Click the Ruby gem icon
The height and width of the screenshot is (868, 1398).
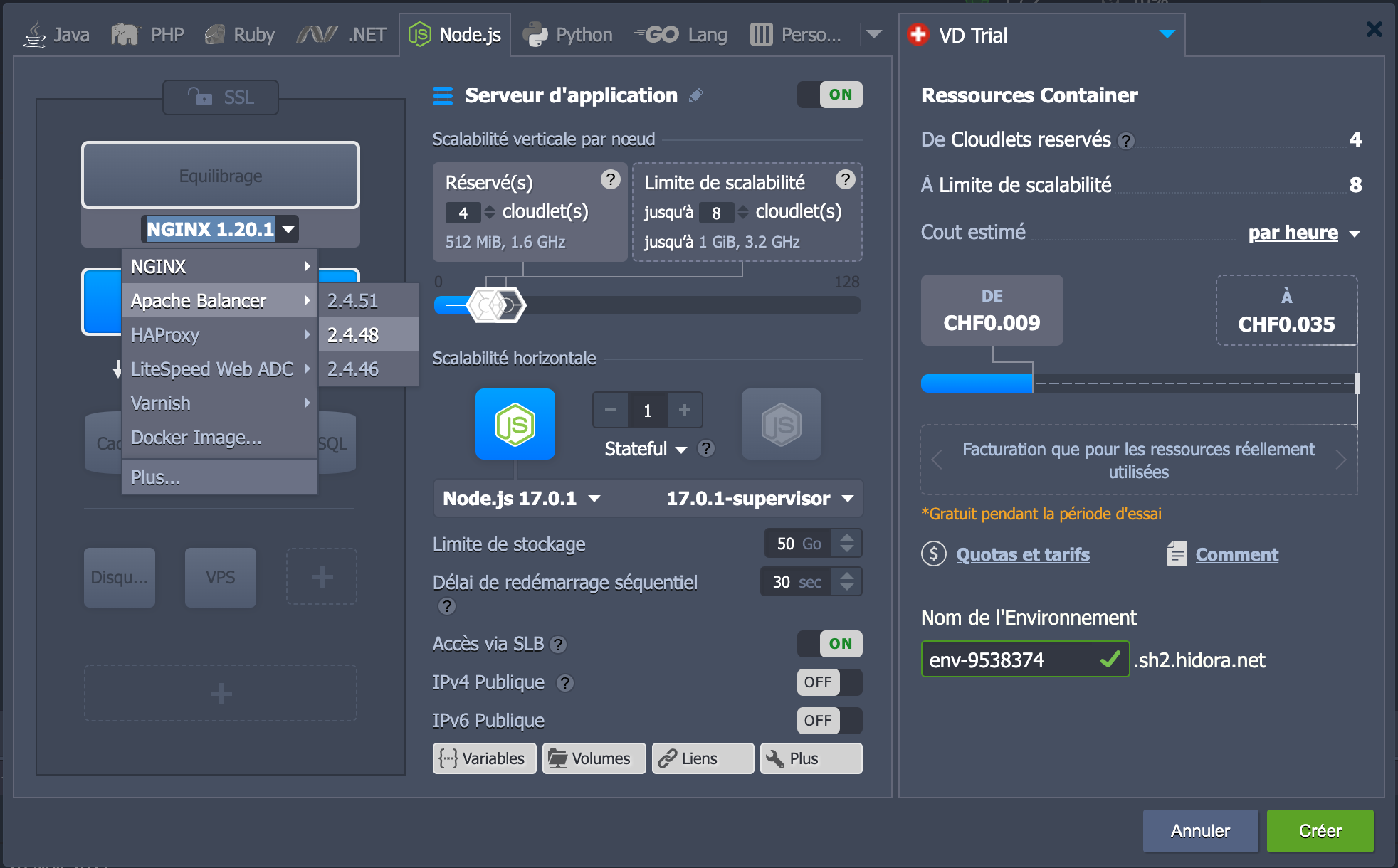click(x=214, y=34)
